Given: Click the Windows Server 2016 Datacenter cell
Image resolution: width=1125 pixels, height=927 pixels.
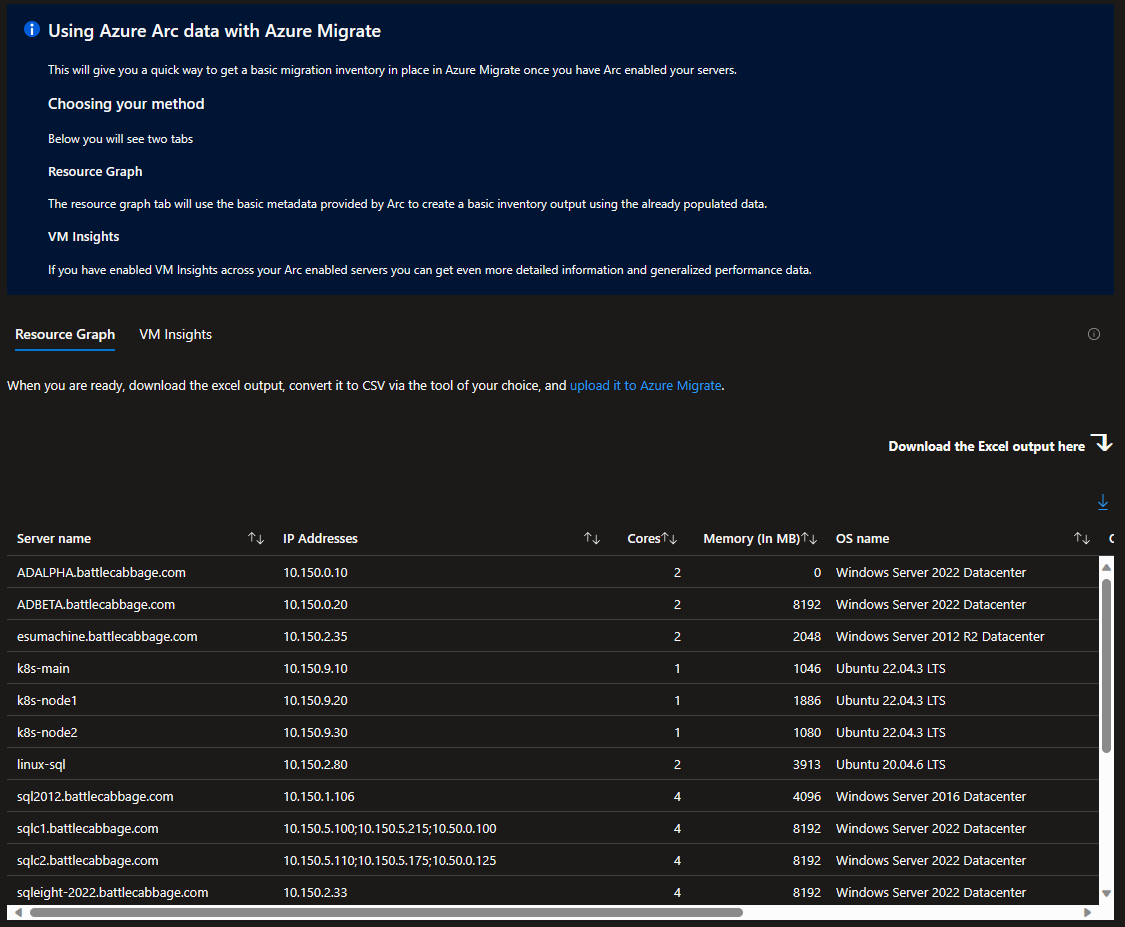Looking at the screenshot, I should click(x=931, y=796).
